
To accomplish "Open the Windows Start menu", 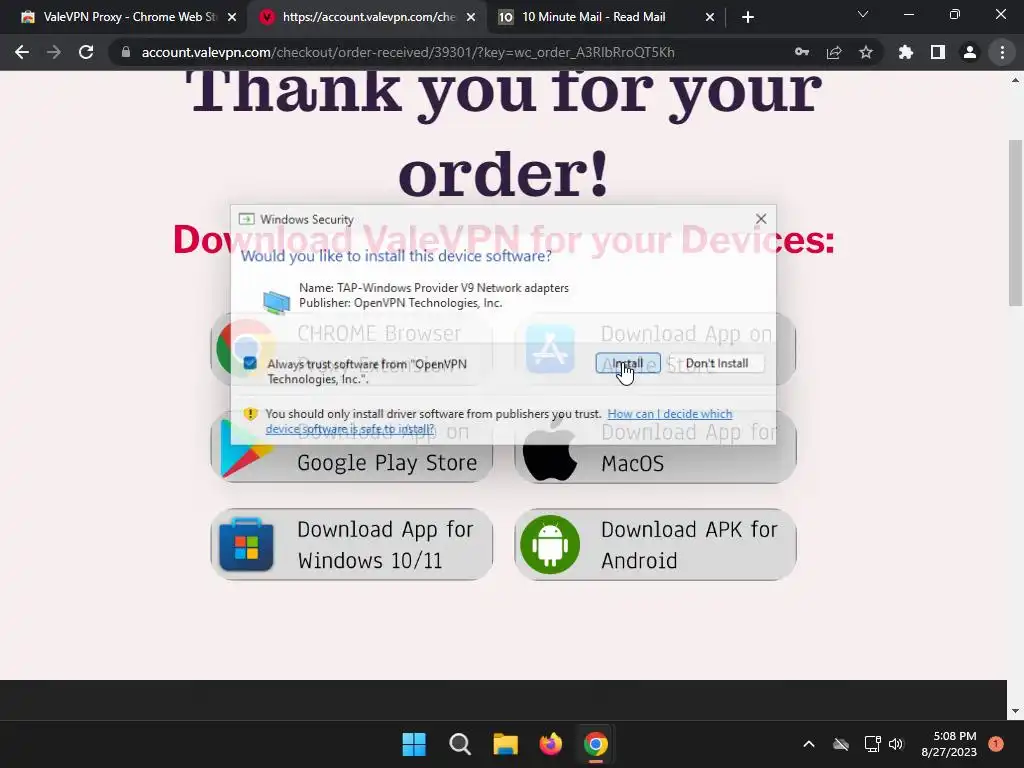I will click(414, 744).
